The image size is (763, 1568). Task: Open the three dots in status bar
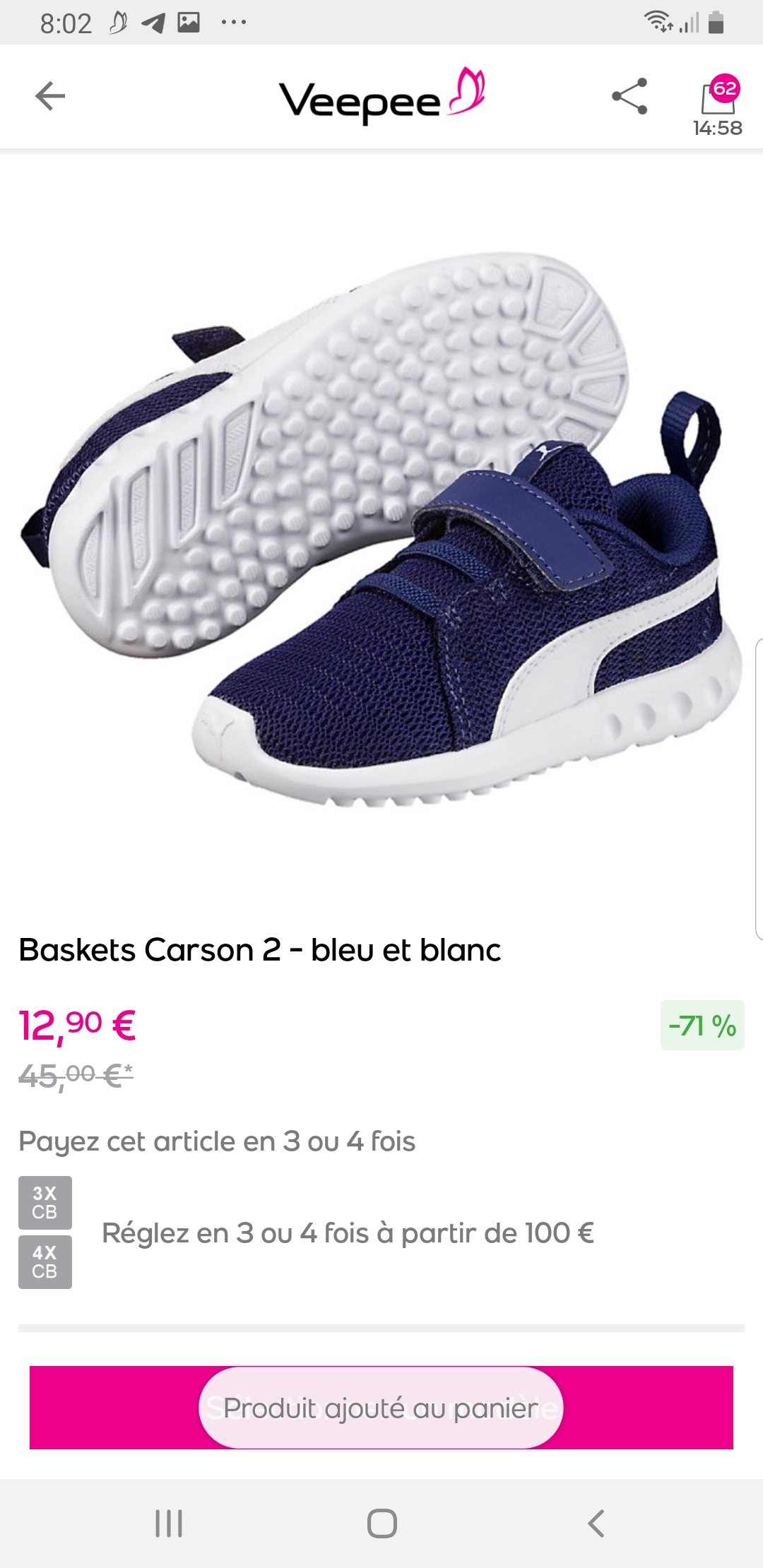234,23
